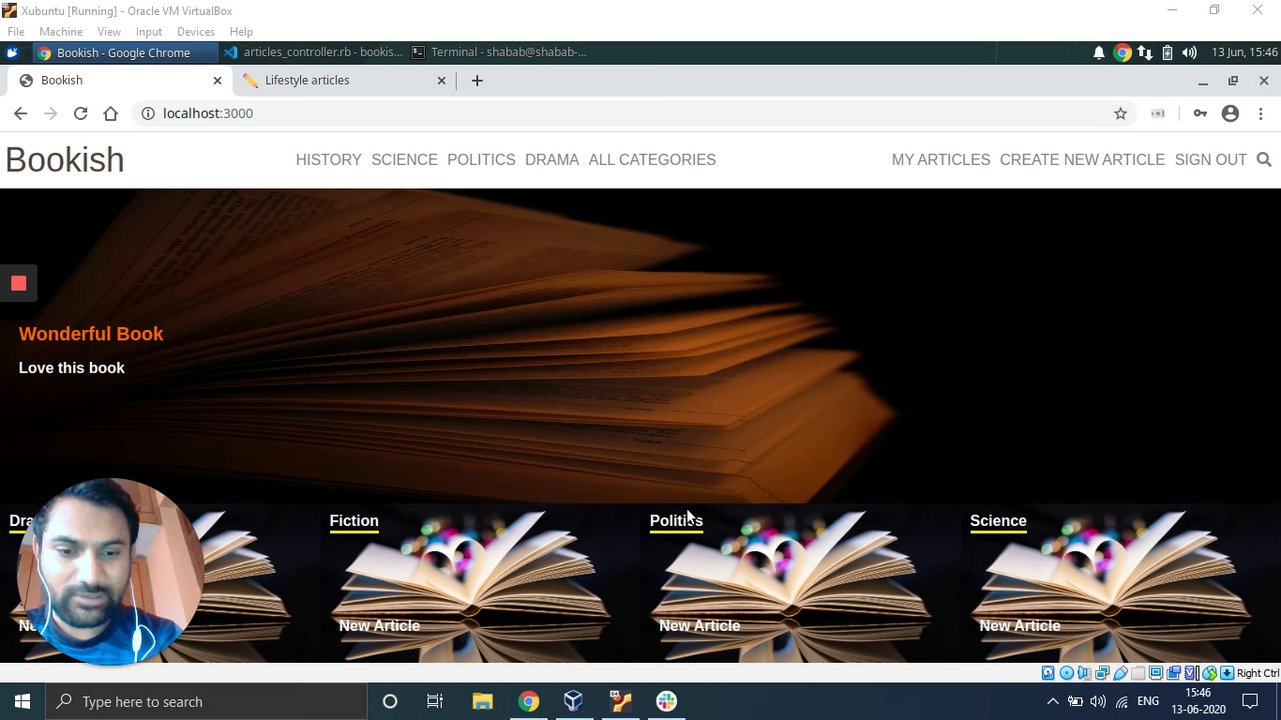Open Windows Task View
This screenshot has height=720, width=1281.
435,702
